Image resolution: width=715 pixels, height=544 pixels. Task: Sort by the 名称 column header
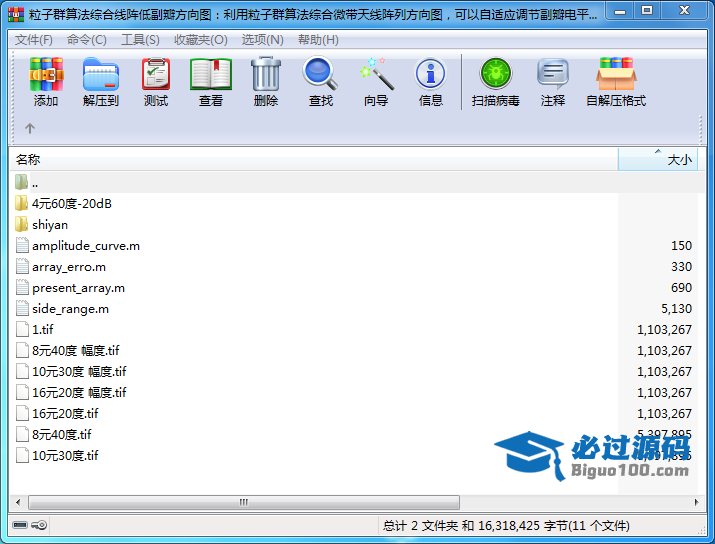(x=314, y=159)
